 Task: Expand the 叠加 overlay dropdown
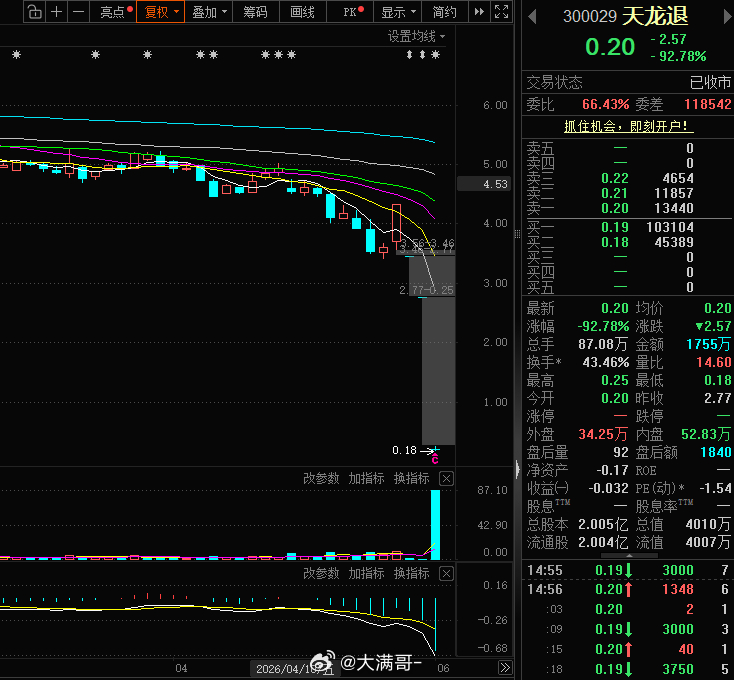click(209, 11)
